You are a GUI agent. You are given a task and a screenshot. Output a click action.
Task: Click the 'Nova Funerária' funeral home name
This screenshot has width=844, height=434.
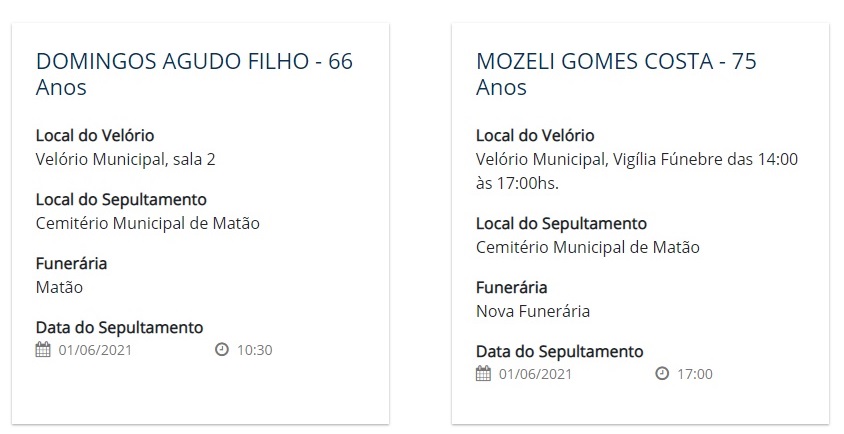533,311
